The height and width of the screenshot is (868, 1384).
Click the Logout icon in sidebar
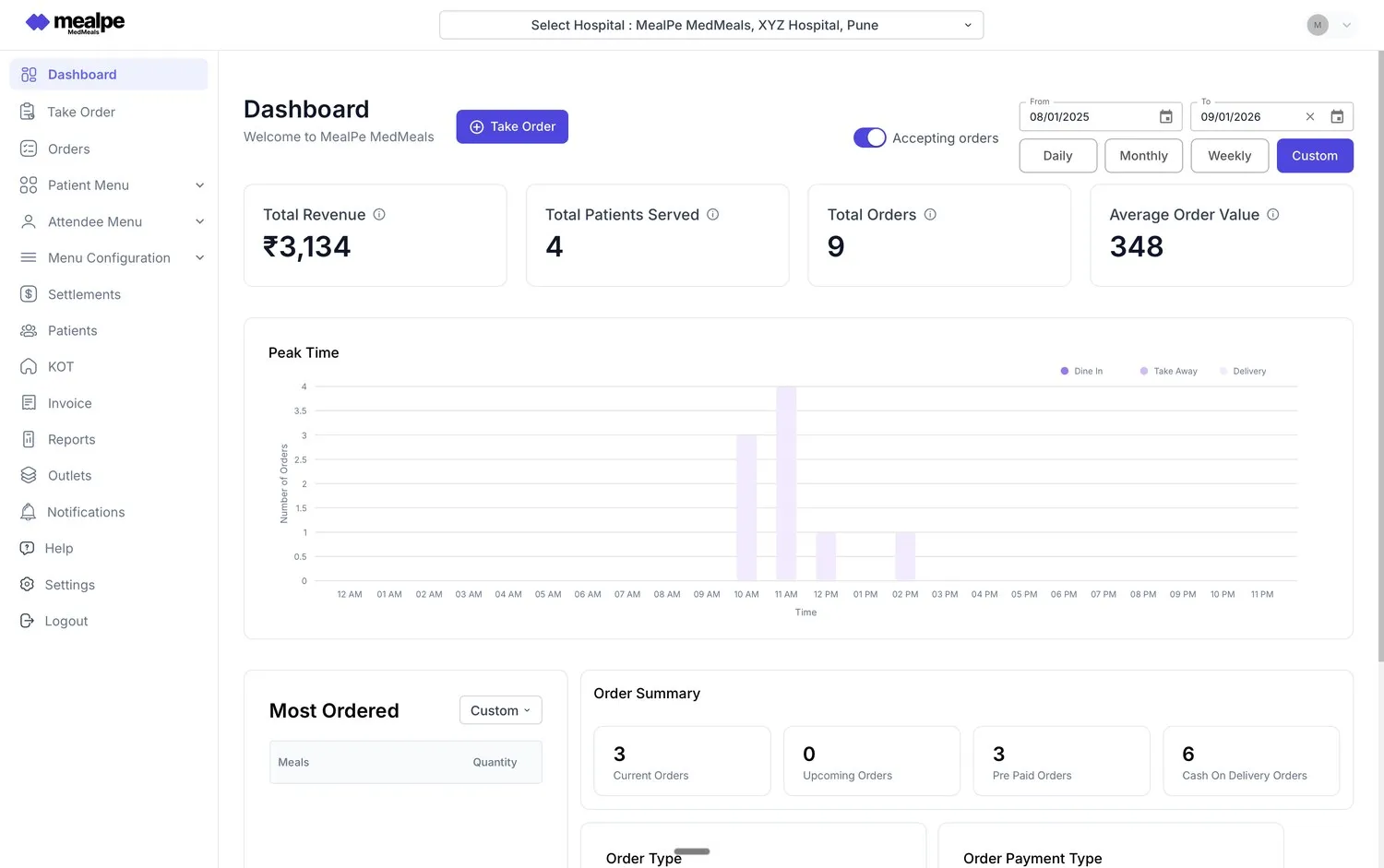(x=28, y=621)
